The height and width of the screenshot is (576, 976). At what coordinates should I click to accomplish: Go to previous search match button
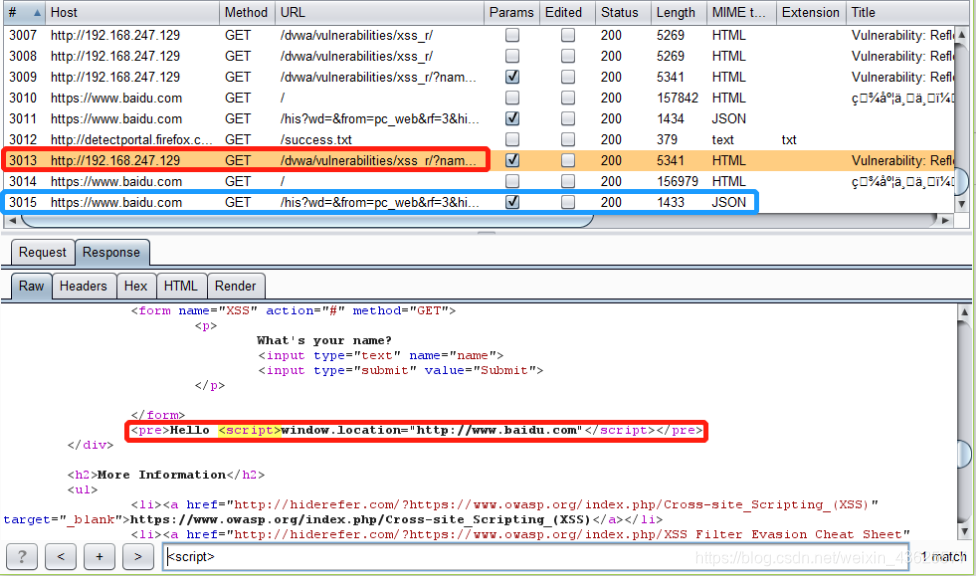point(60,556)
